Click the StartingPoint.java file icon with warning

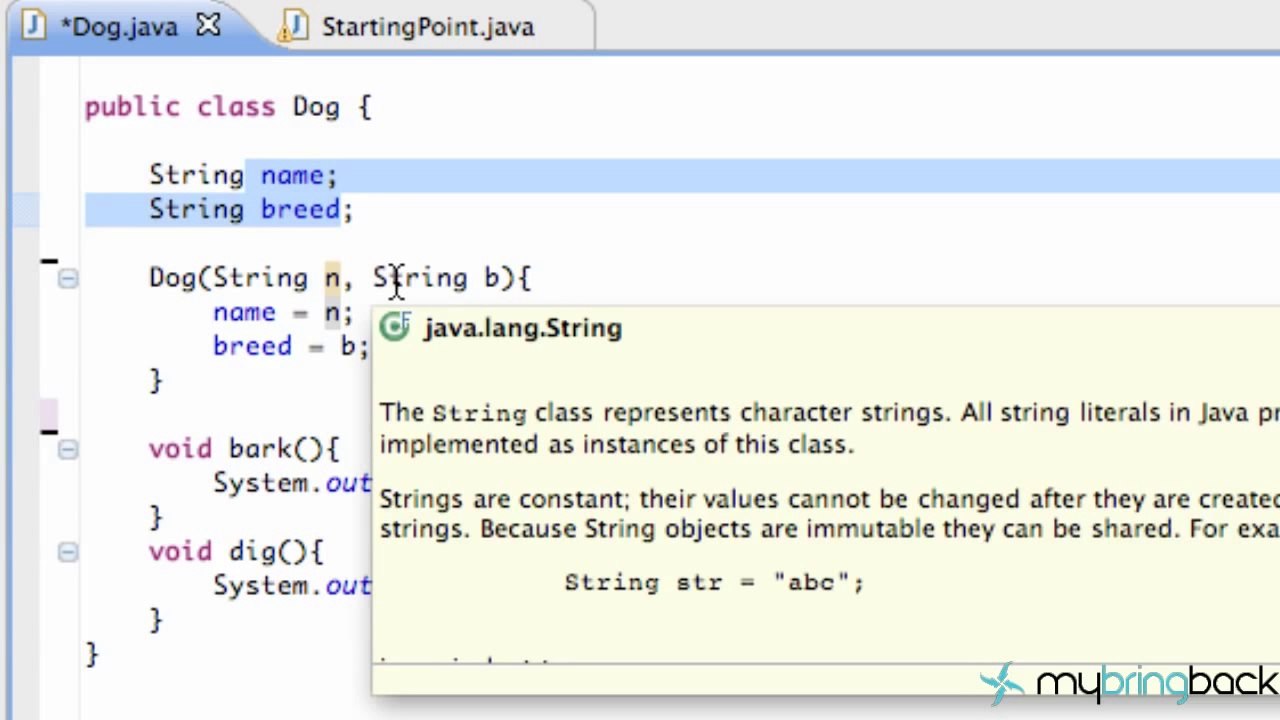pyautogui.click(x=293, y=27)
